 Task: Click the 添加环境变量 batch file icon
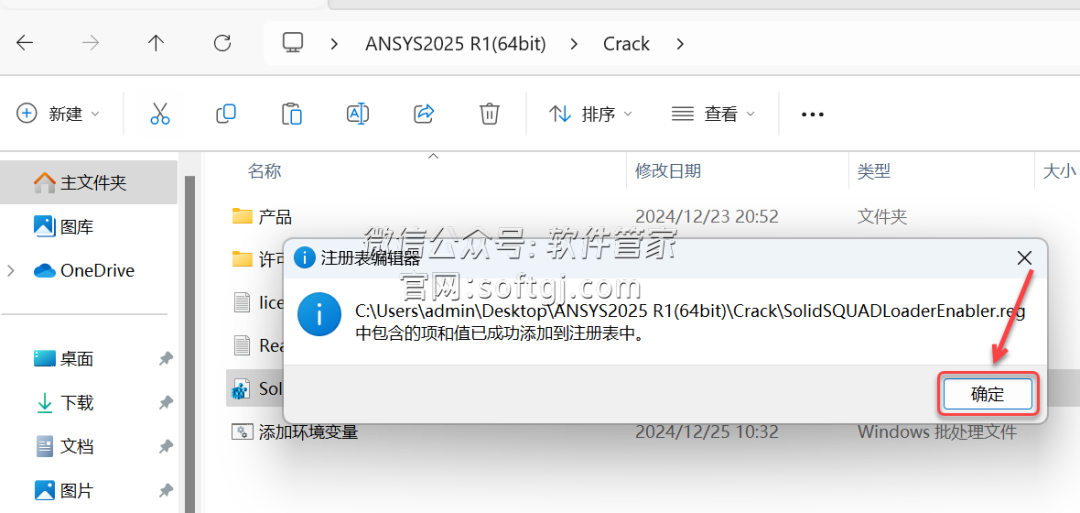click(x=242, y=432)
